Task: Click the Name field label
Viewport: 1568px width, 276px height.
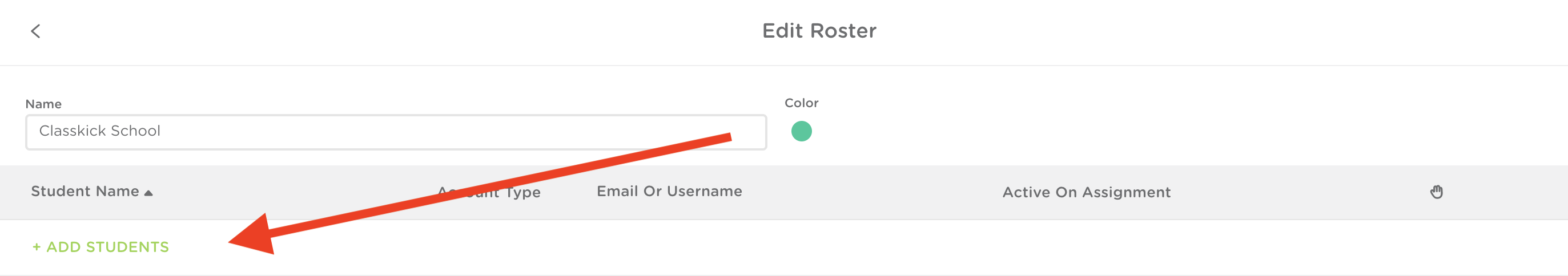Action: 43,104
